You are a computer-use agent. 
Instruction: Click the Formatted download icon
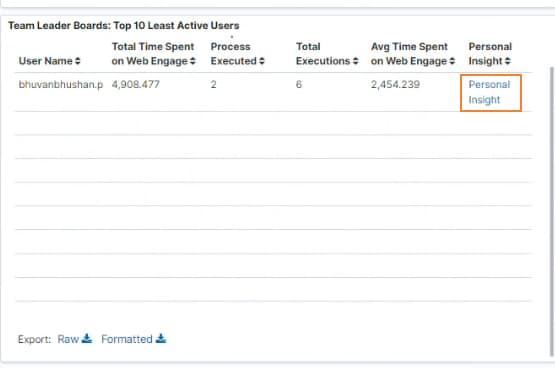[161, 339]
